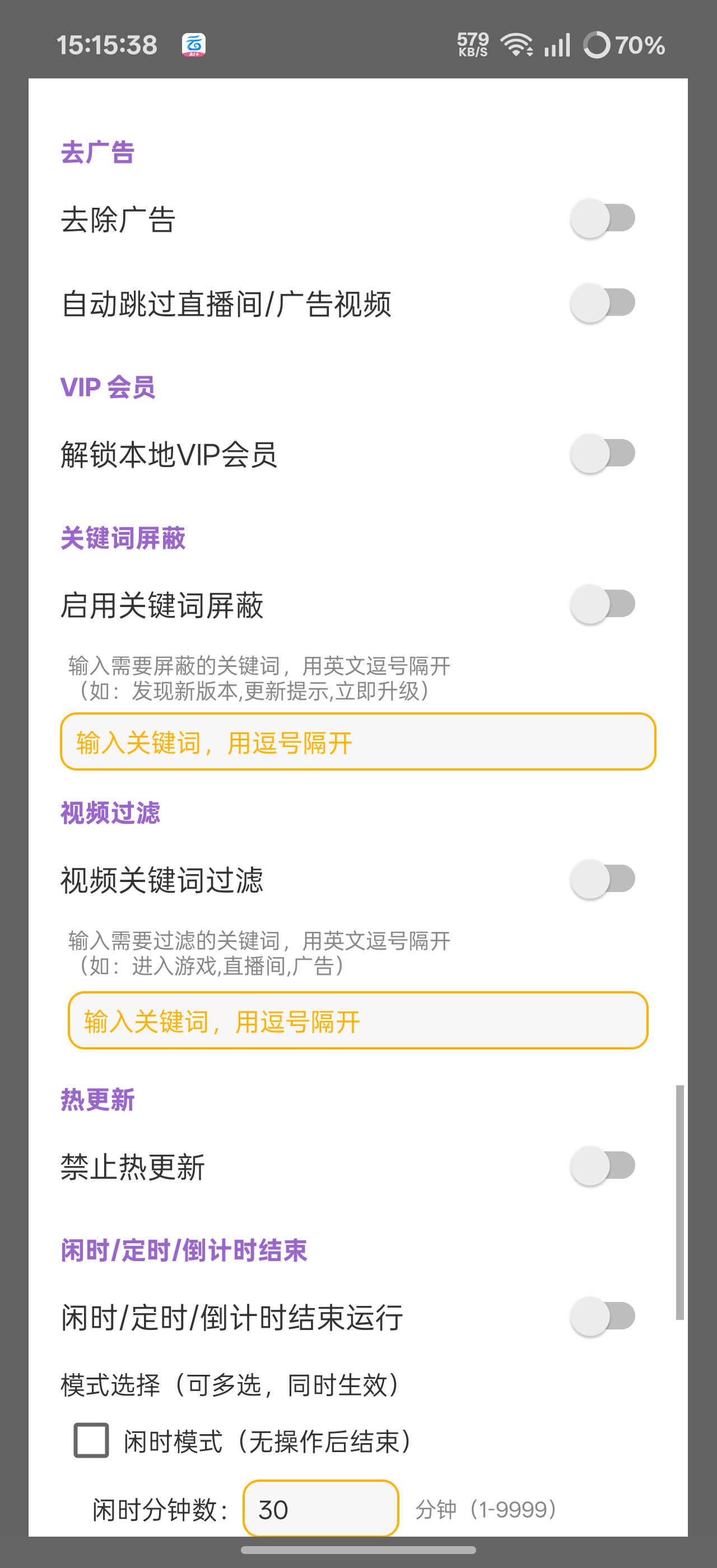Tap the network speed KB/S indicator

(473, 45)
